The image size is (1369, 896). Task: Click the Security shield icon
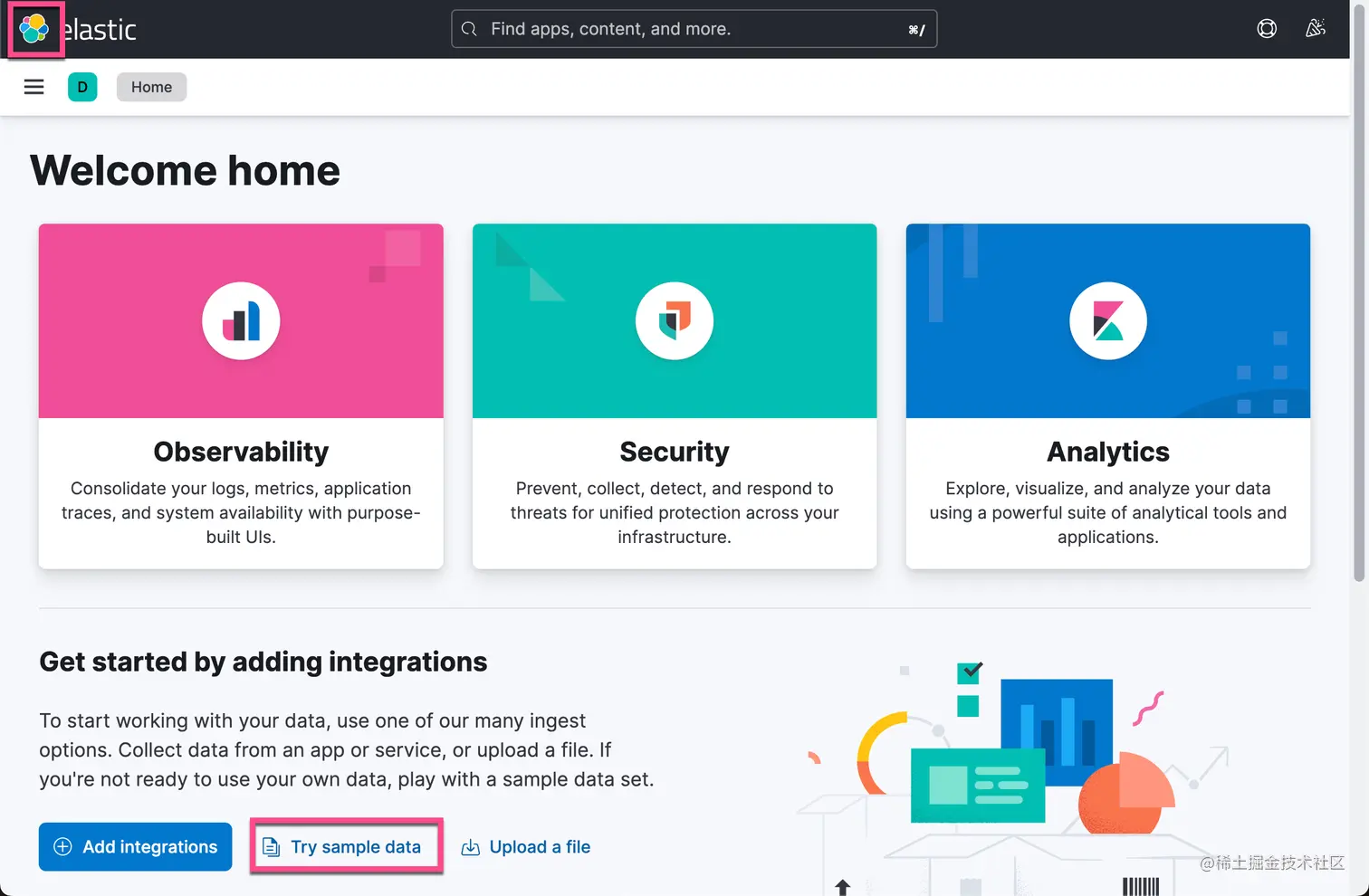pyautogui.click(x=675, y=321)
